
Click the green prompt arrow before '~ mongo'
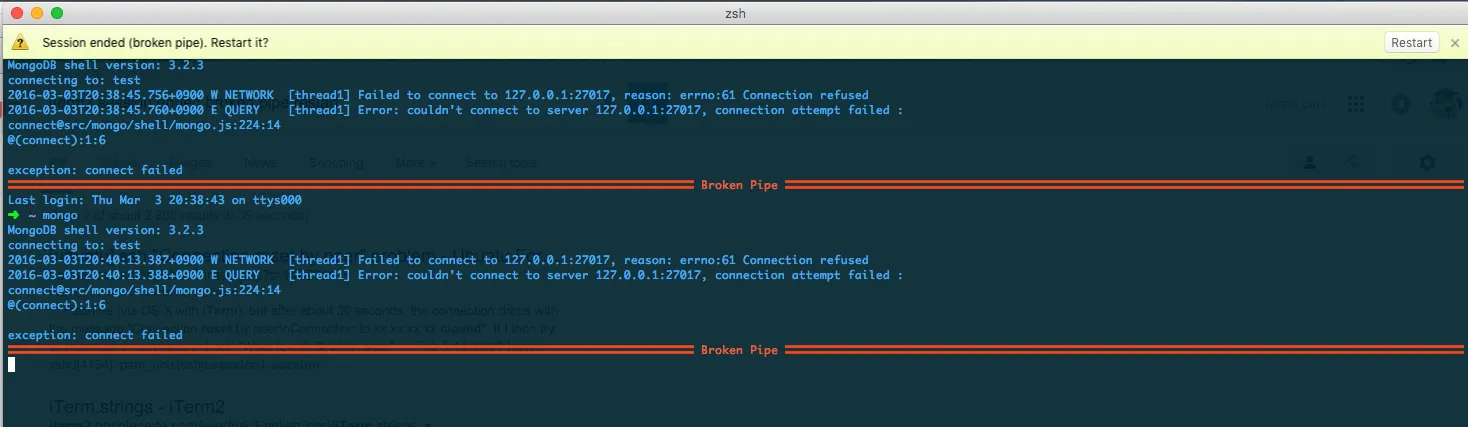(x=13, y=215)
